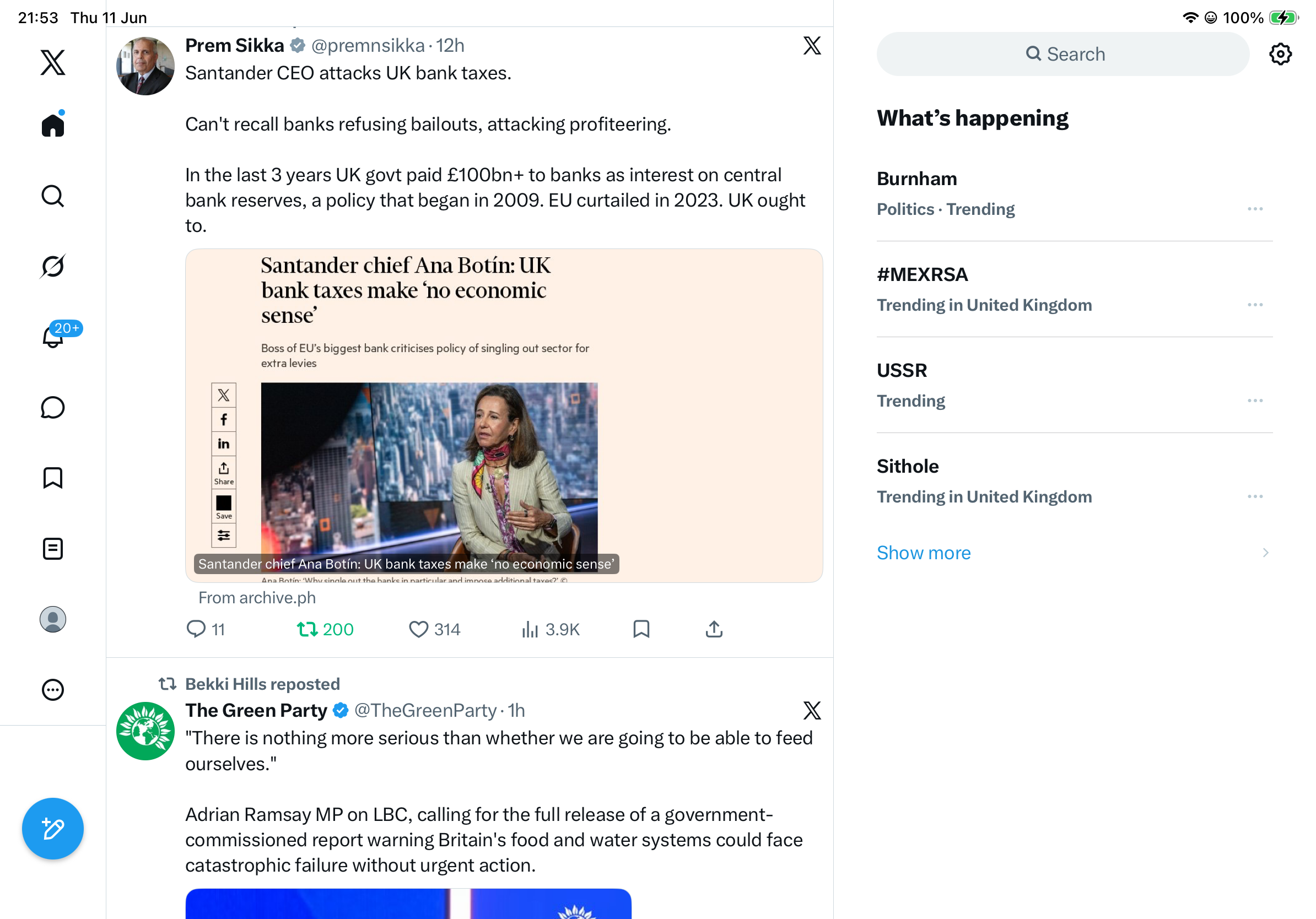This screenshot has width=1316, height=919.
Task: Open options menu for USSR trend
Action: coord(1255,401)
